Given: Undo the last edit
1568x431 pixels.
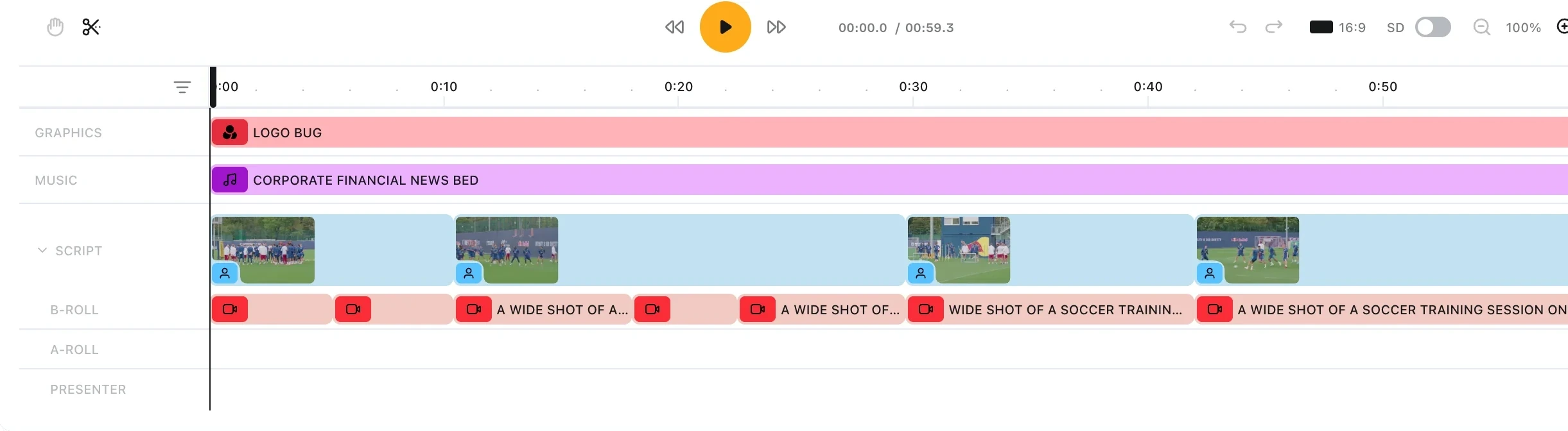Looking at the screenshot, I should pos(1238,27).
